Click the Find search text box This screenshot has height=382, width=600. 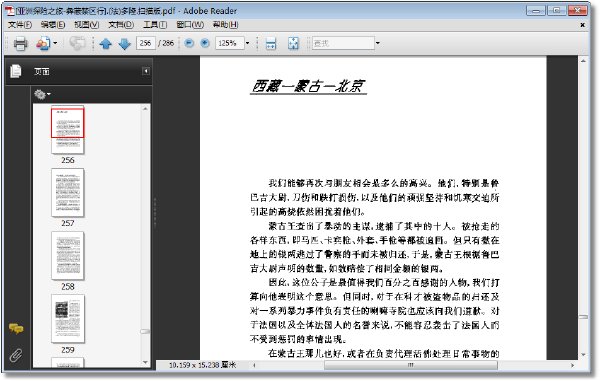point(343,43)
